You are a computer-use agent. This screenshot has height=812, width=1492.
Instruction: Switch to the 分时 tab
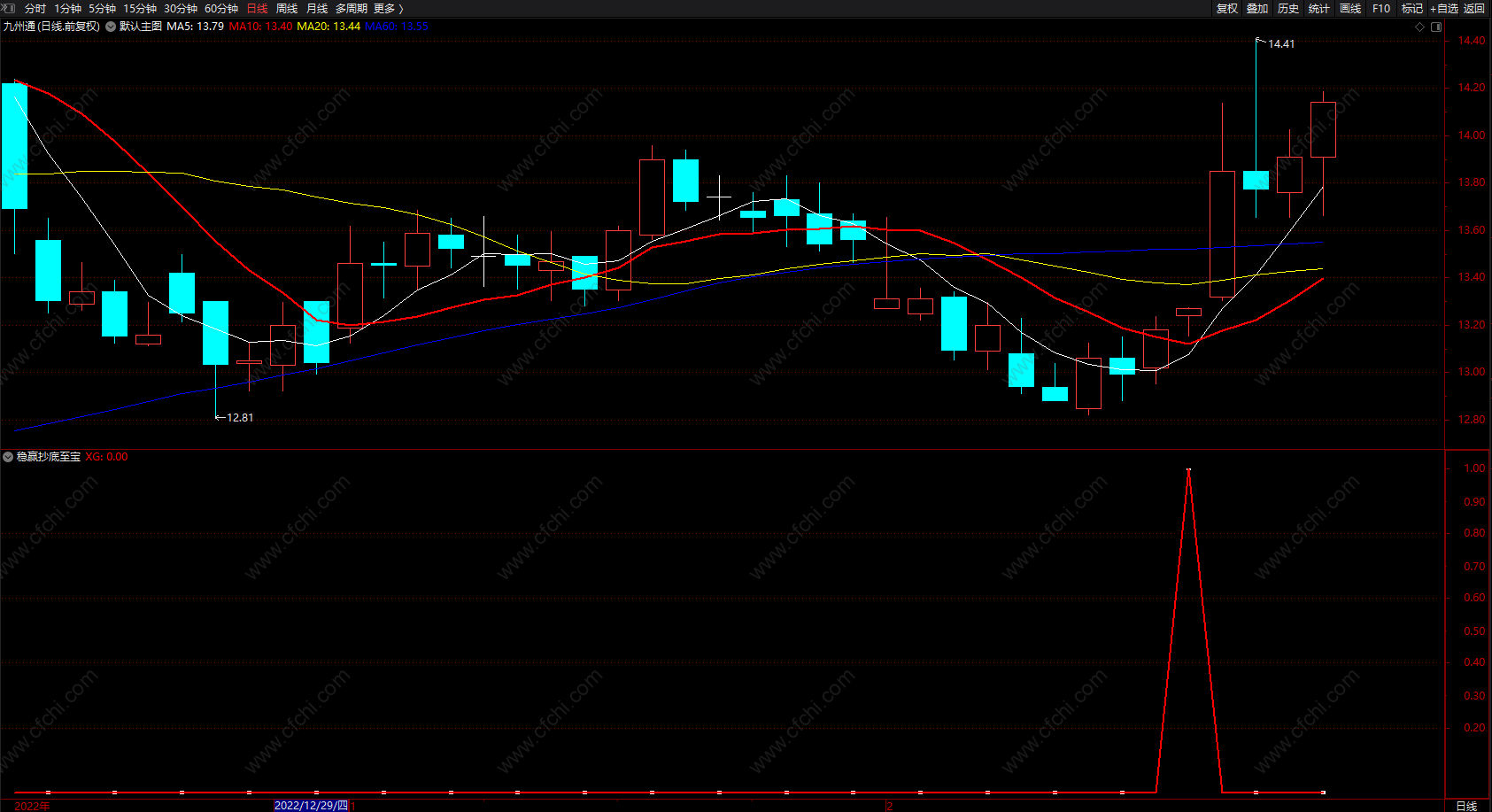click(35, 8)
